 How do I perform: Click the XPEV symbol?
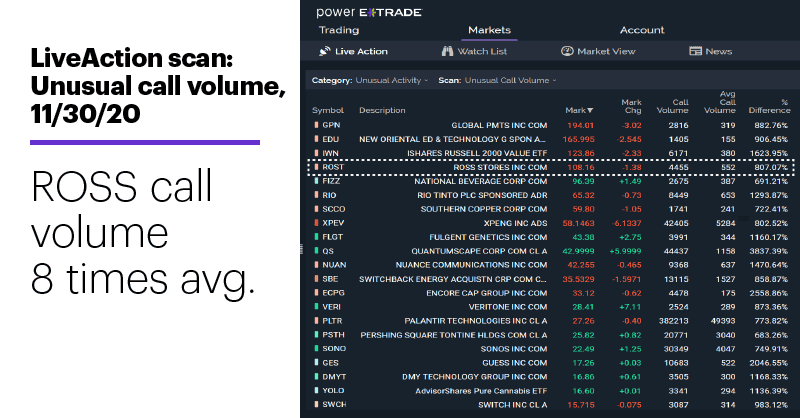click(333, 223)
